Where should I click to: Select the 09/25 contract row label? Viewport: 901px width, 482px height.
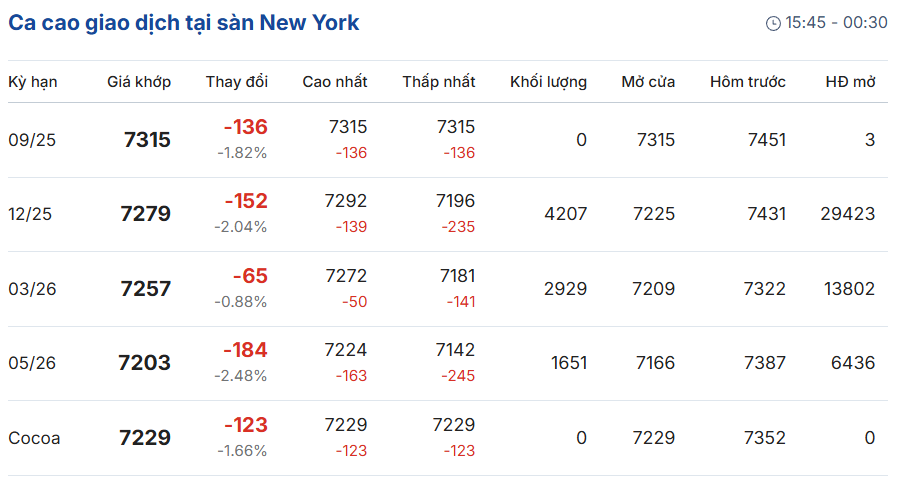point(32,140)
